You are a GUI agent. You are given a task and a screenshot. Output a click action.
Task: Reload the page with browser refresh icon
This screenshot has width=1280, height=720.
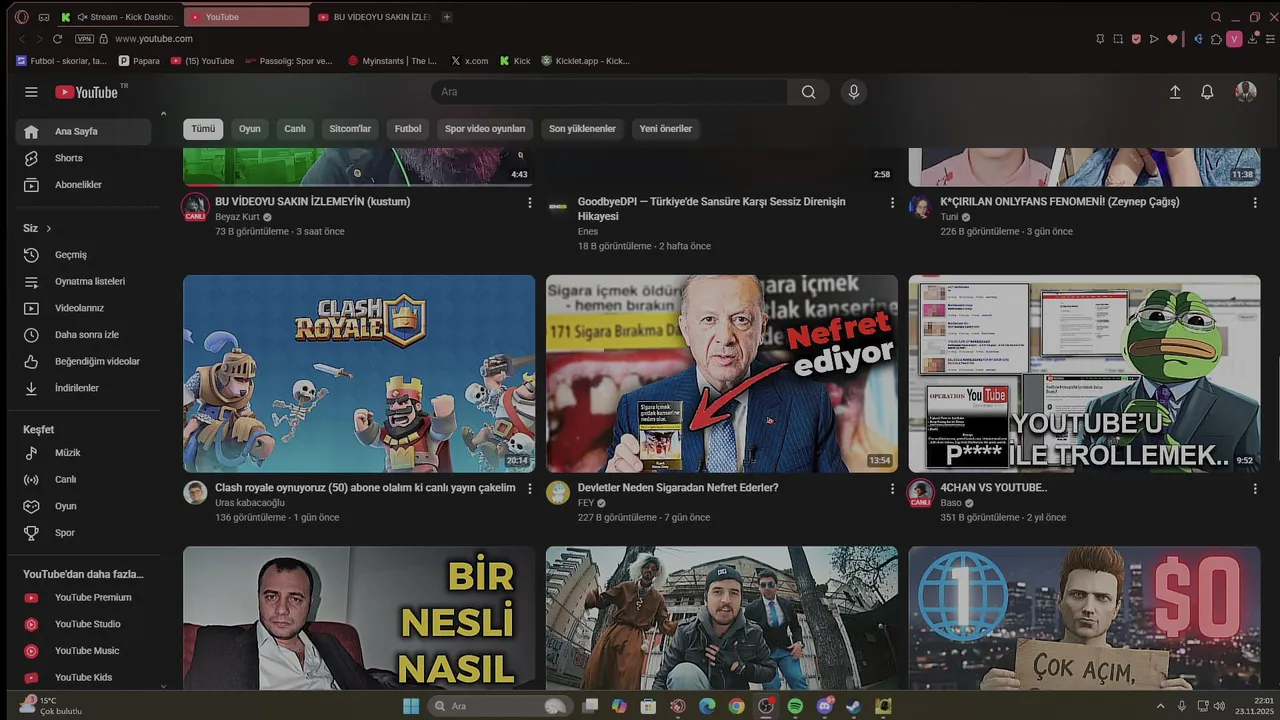(x=58, y=39)
